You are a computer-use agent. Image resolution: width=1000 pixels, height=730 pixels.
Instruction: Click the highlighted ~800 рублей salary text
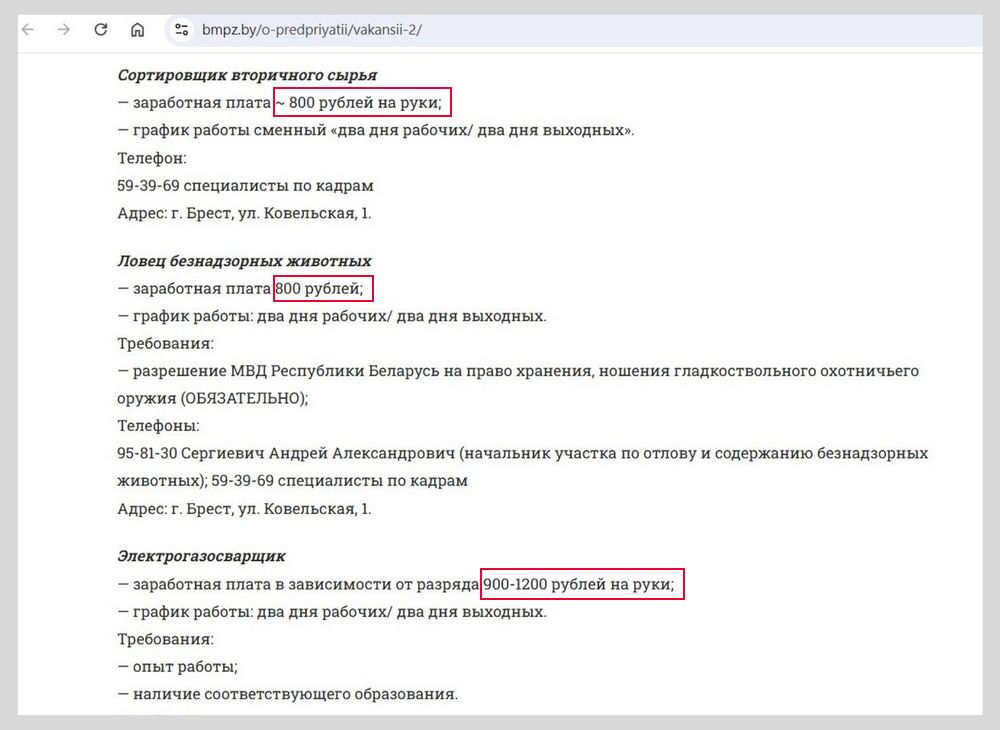point(363,102)
